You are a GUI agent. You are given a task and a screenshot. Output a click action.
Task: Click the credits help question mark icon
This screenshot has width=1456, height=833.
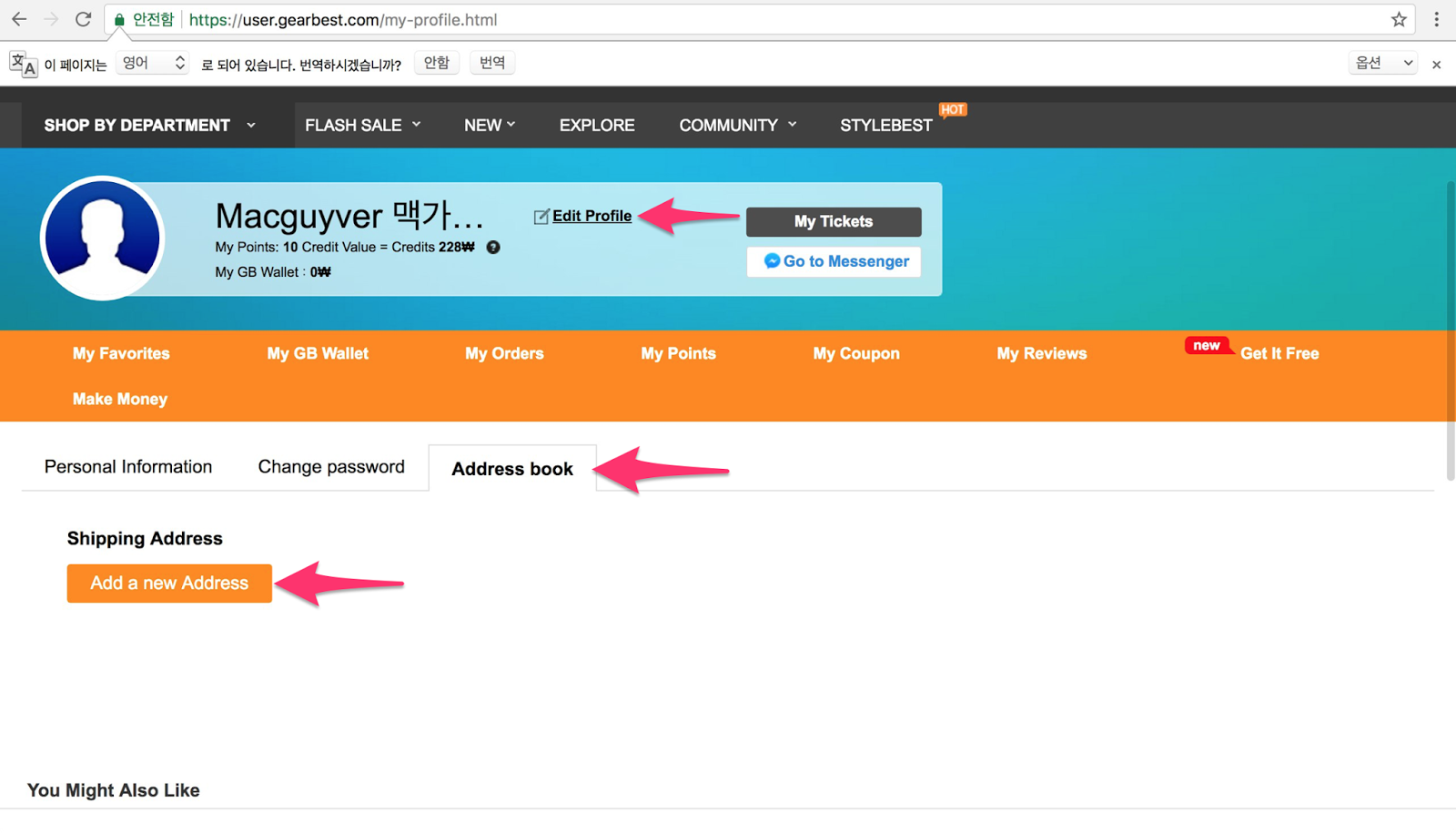[493, 247]
